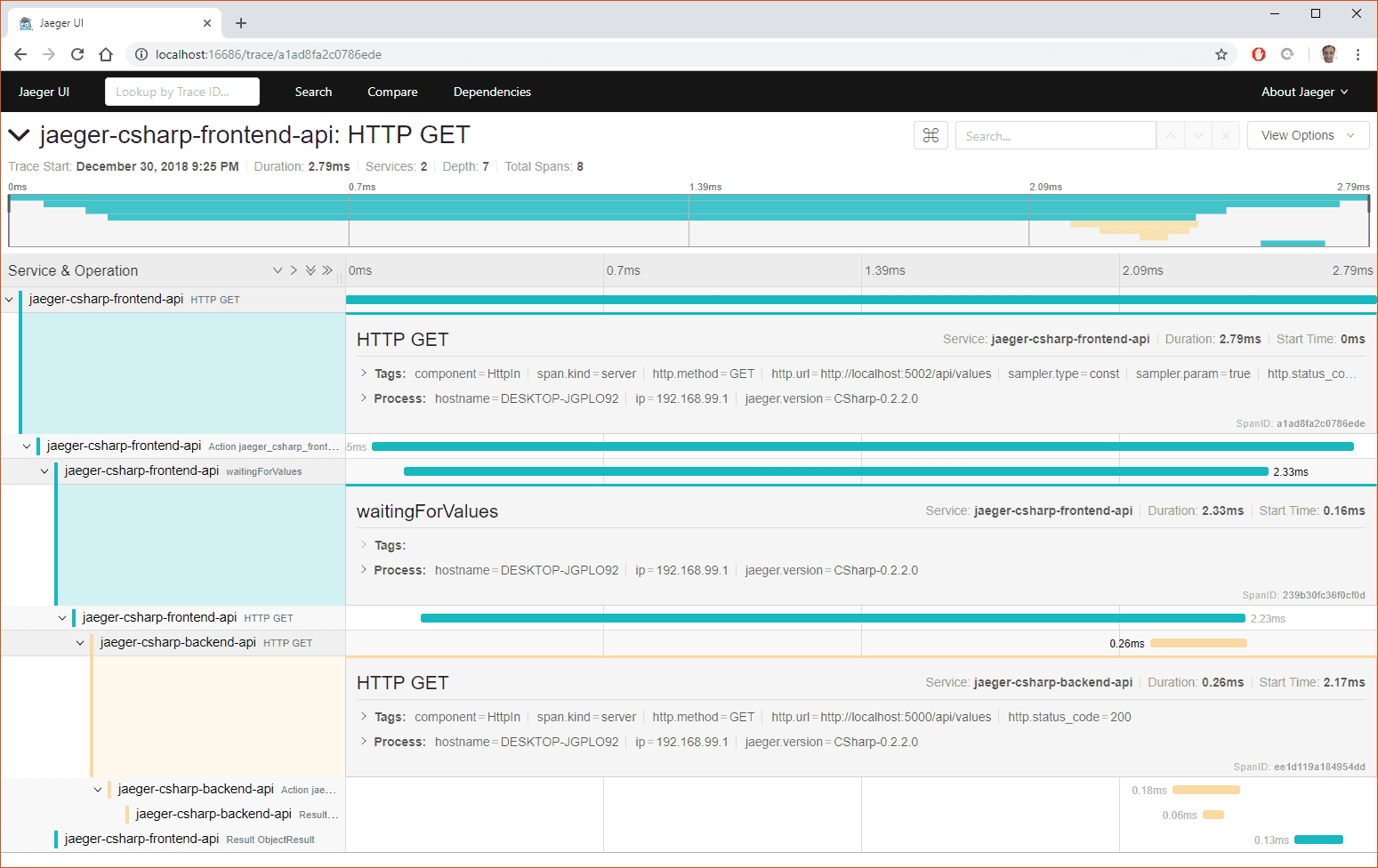Collapse all spans double-arrow icon

[x=327, y=270]
